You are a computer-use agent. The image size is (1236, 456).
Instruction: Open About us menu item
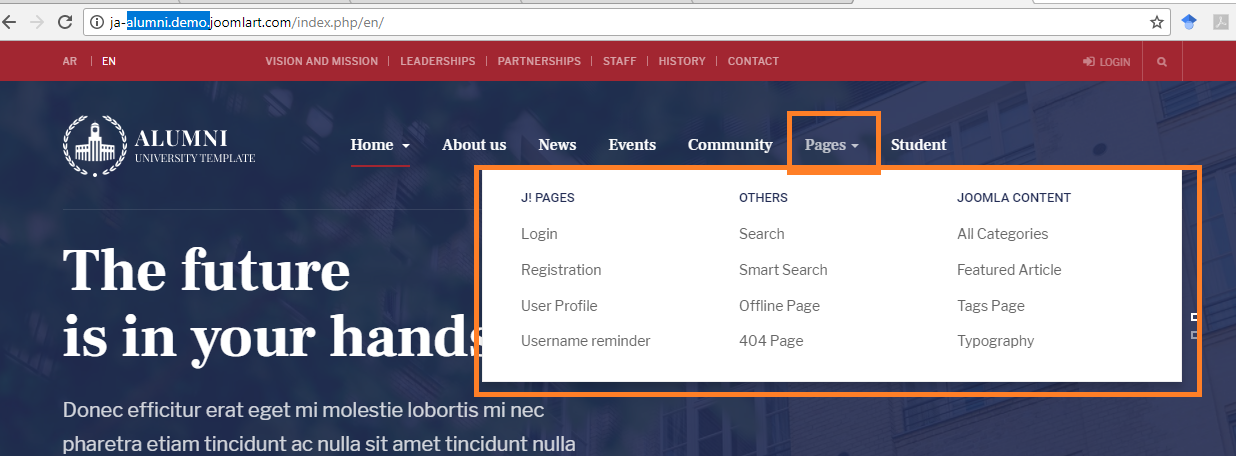[x=474, y=145]
